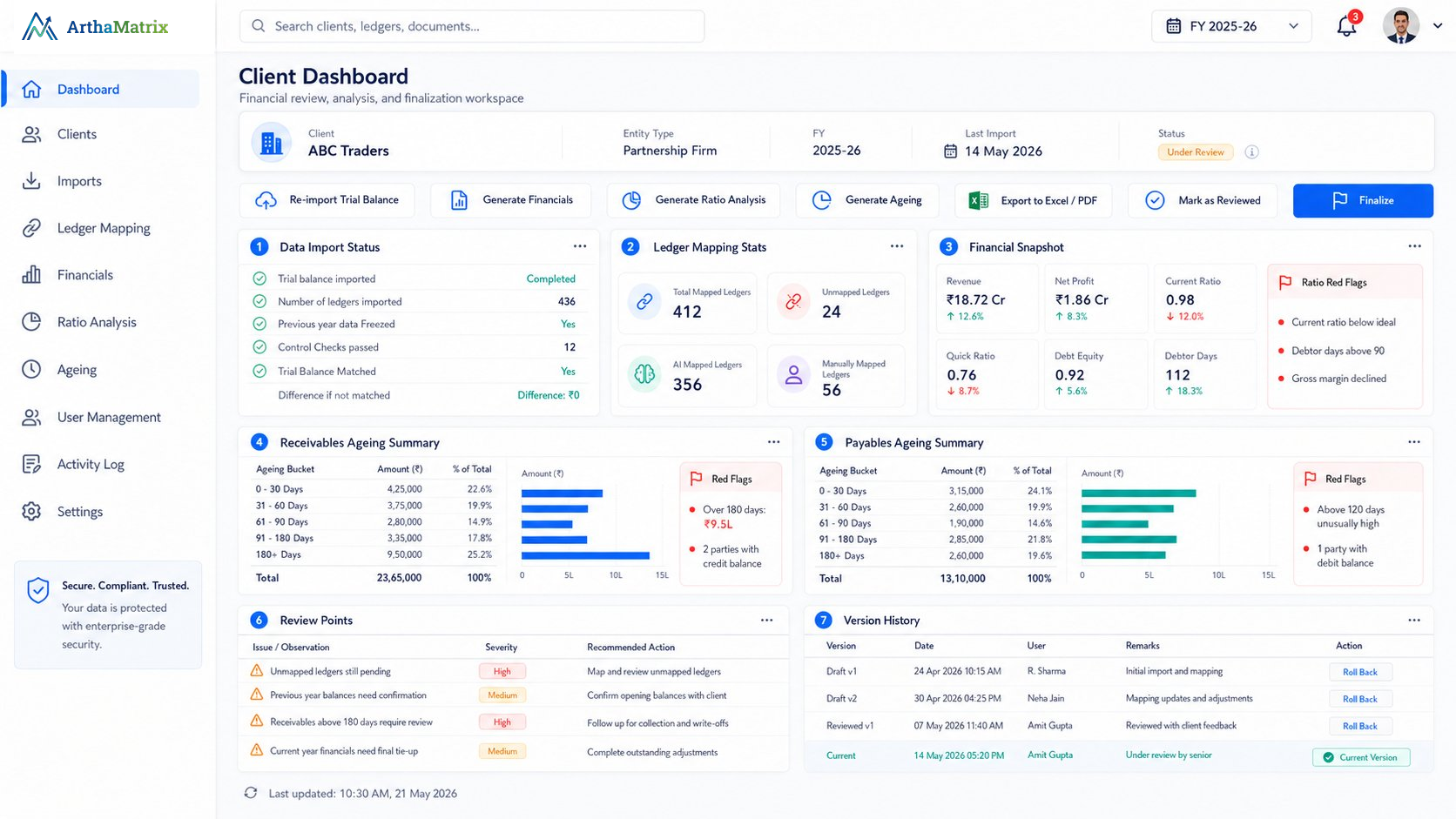Click warning icon for Unmapped ledgers still pending
This screenshot has height=819, width=1456.
pyautogui.click(x=257, y=671)
